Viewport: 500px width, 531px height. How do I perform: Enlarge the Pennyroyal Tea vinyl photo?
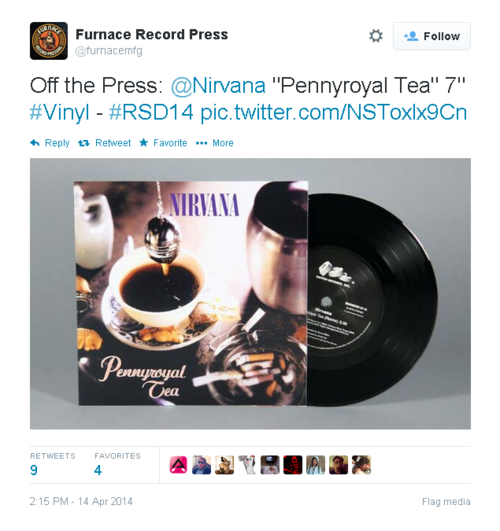(x=250, y=294)
